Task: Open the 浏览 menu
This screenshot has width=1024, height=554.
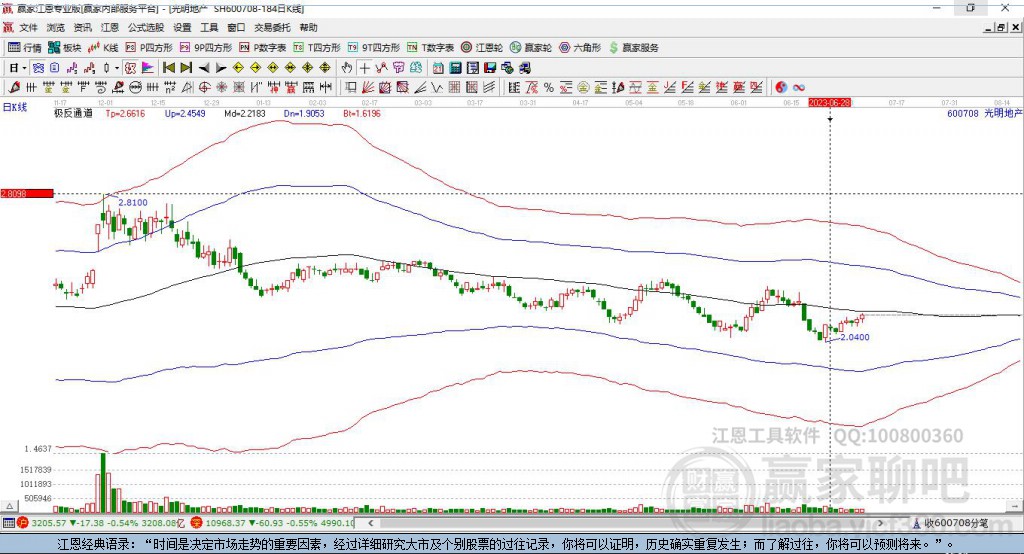Action: [56, 27]
